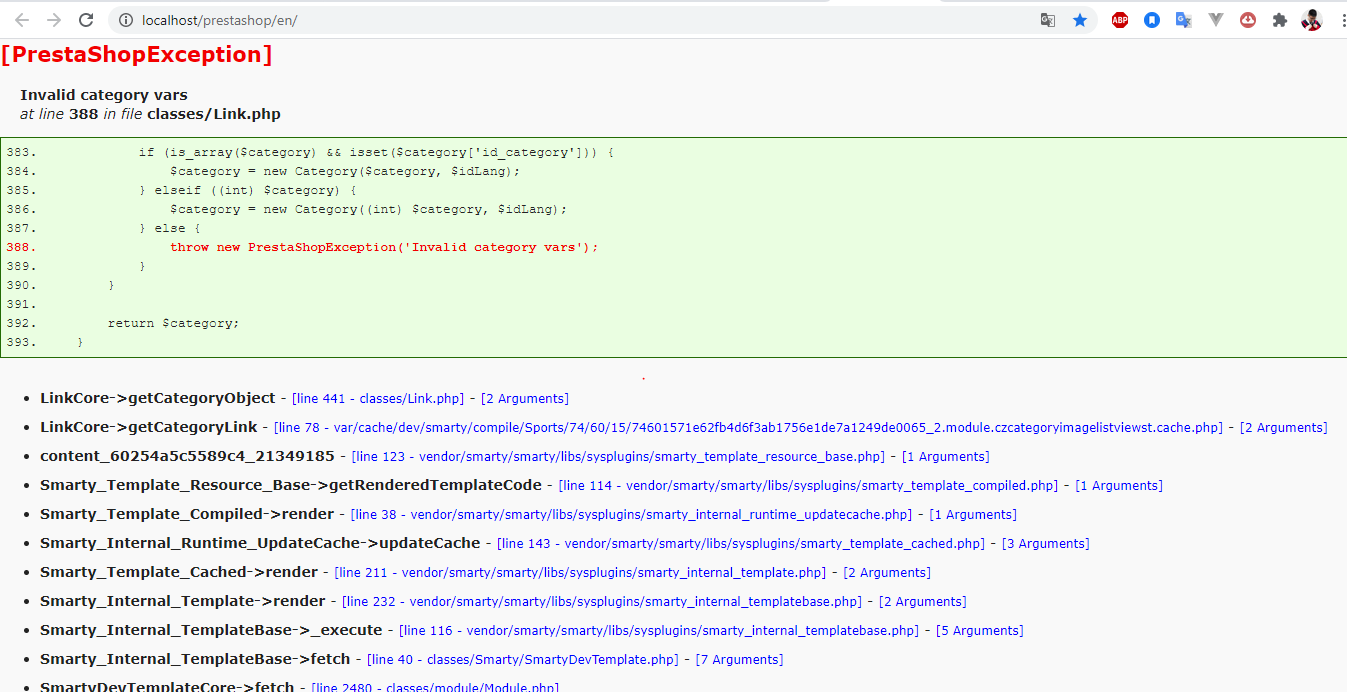Open the line 78 czcategoryimagelistviewst cache file link

coord(748,428)
